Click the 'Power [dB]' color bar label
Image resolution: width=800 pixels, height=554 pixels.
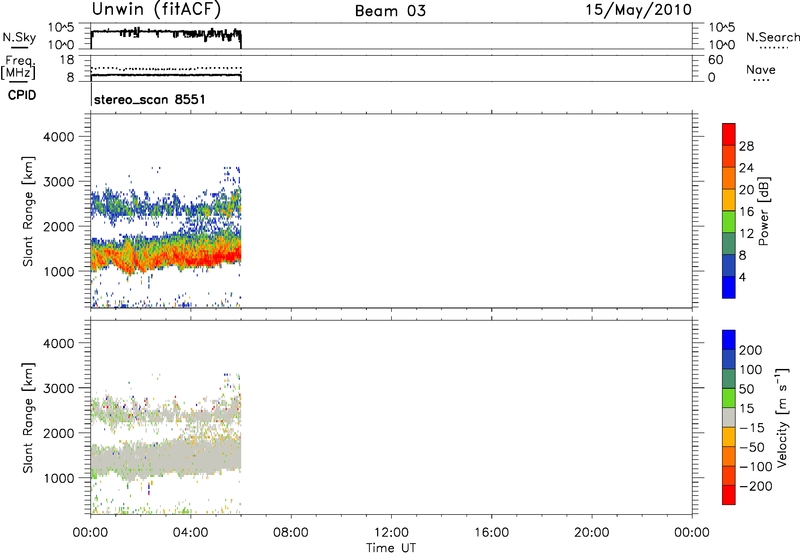763,212
